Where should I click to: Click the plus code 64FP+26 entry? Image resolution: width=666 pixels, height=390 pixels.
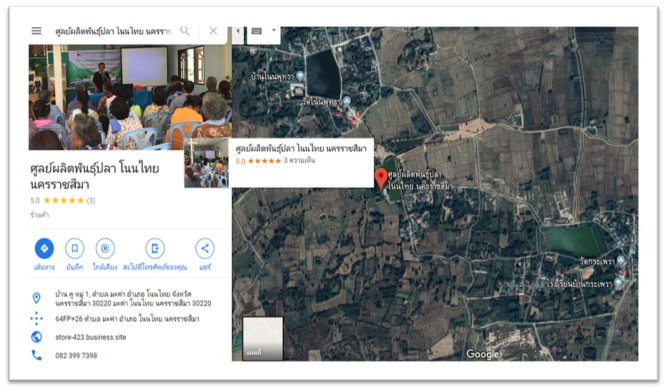127,319
